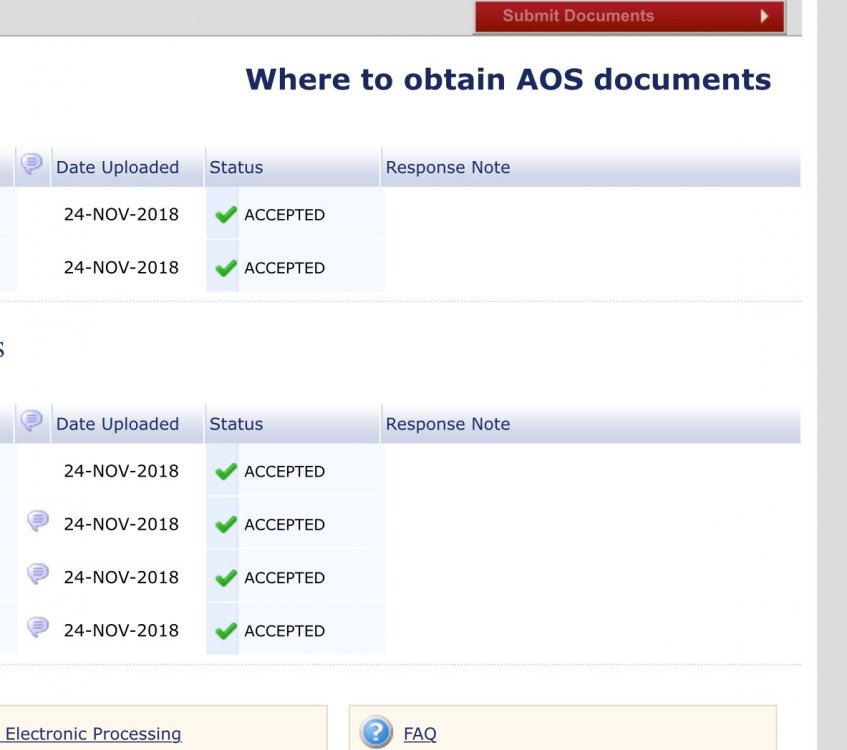The image size is (847, 750).
Task: Click green checkmark in lower table's last row
Action: pos(226,630)
